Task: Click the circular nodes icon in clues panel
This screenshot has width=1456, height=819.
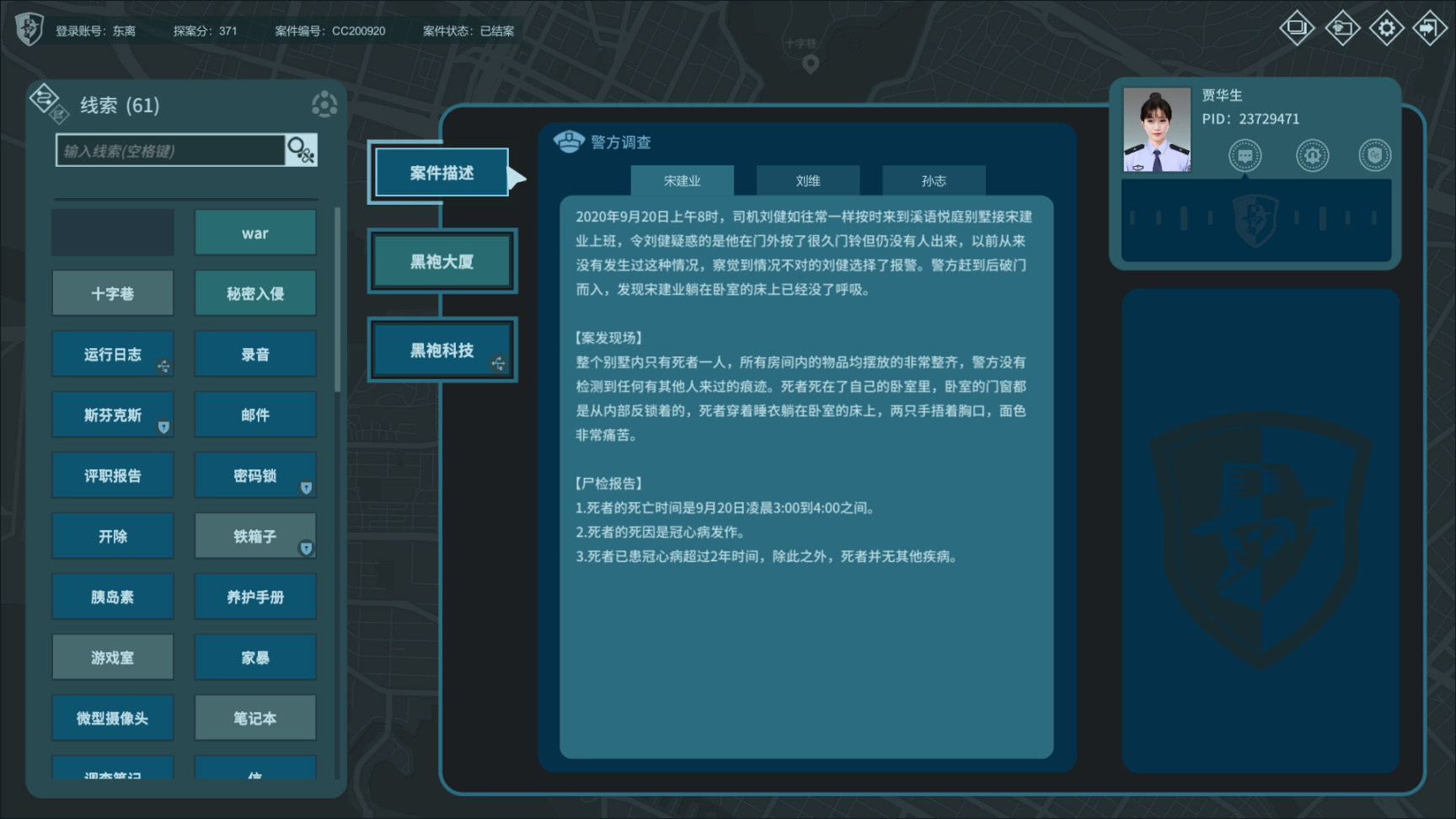Action: 324,104
